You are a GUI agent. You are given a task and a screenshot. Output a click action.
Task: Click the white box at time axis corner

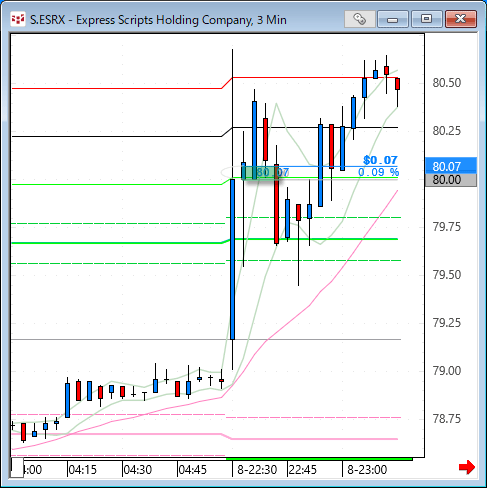pos(17,468)
